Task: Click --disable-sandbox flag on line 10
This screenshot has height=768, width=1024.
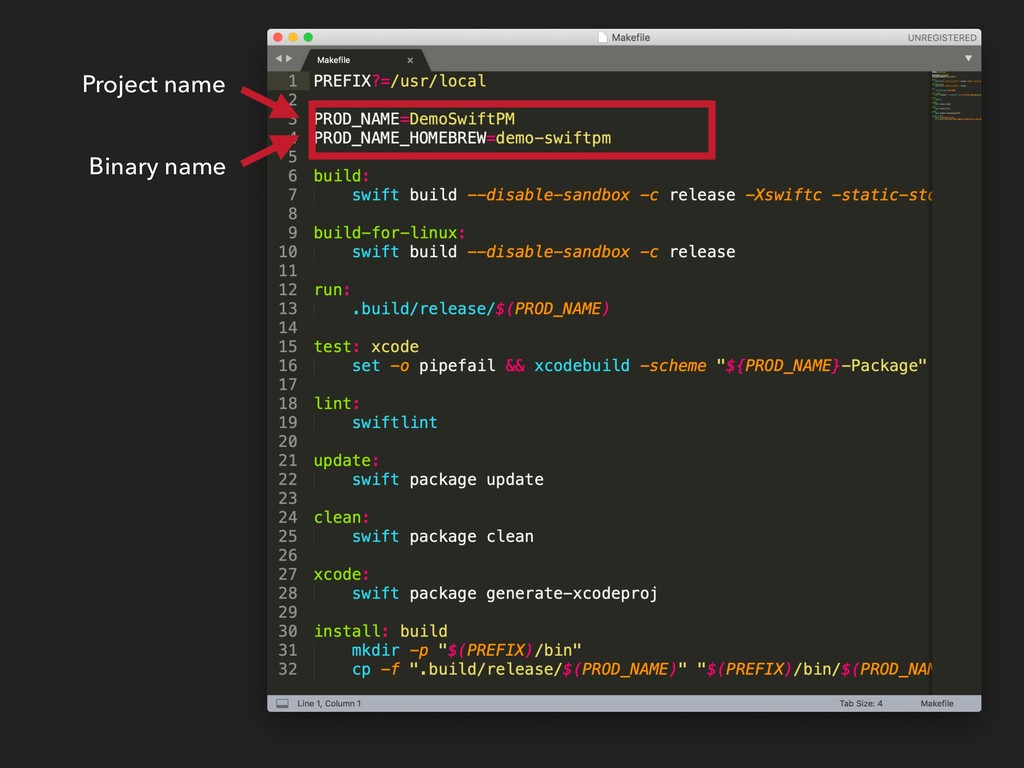Action: [x=549, y=252]
